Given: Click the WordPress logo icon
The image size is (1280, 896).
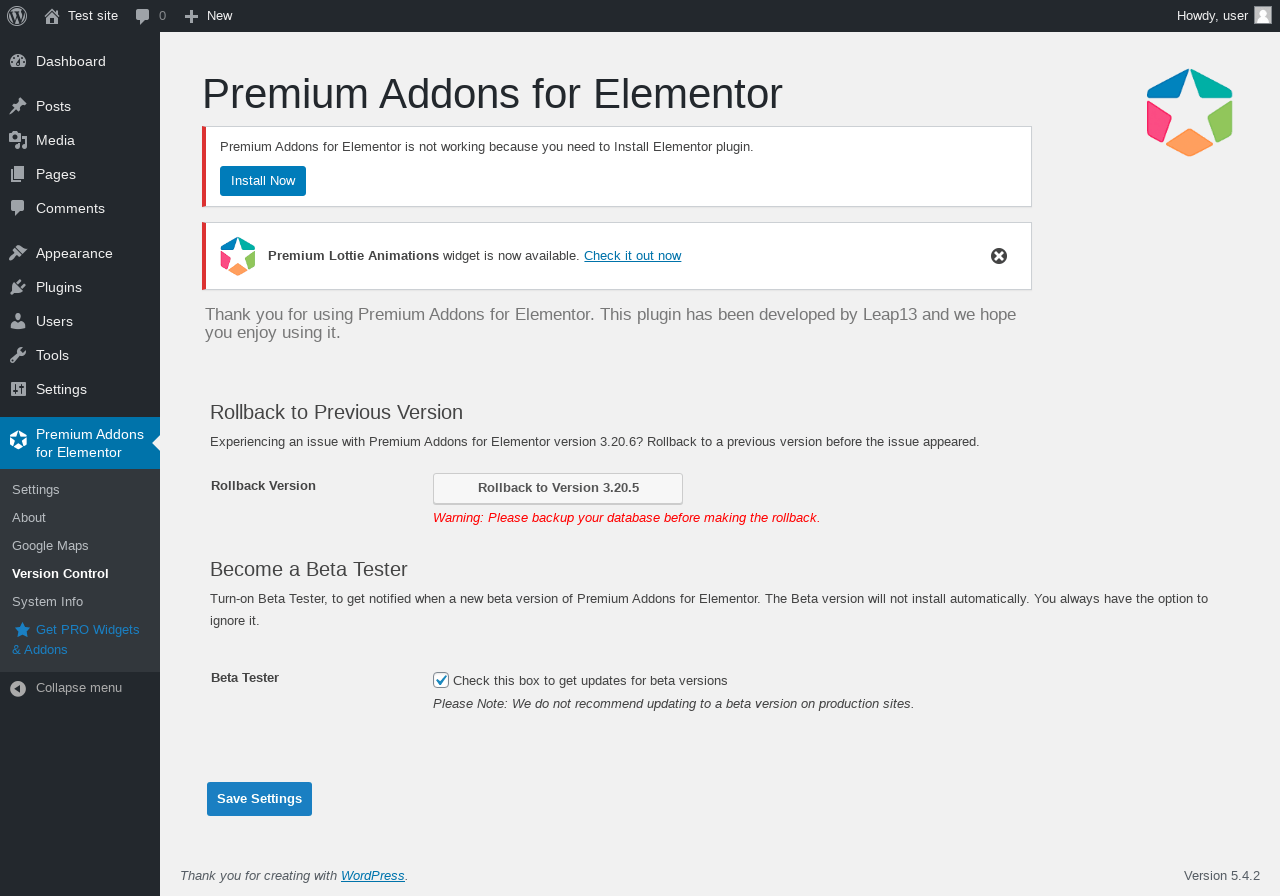Looking at the screenshot, I should (17, 16).
